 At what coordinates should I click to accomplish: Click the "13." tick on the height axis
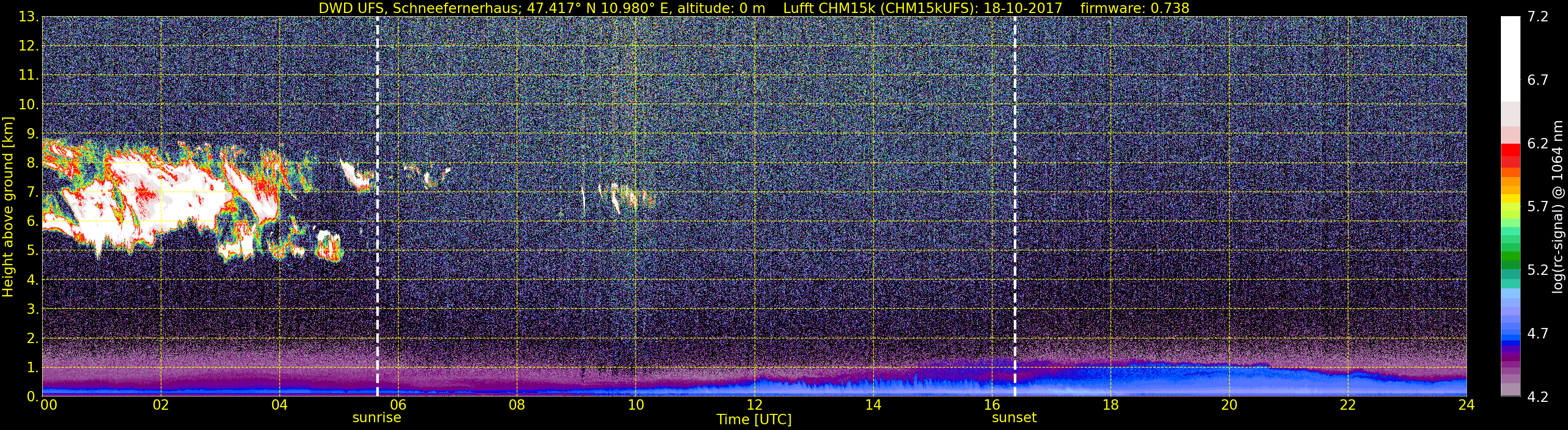[x=29, y=17]
